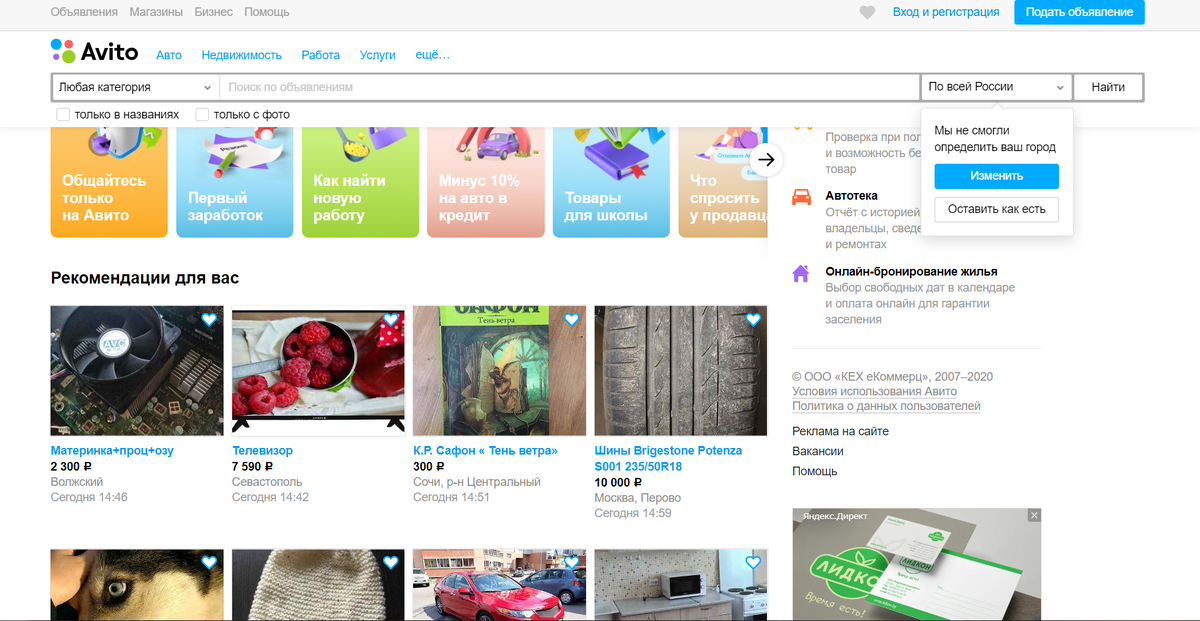Add Brigestone Potenza tires to favorites

point(753,320)
